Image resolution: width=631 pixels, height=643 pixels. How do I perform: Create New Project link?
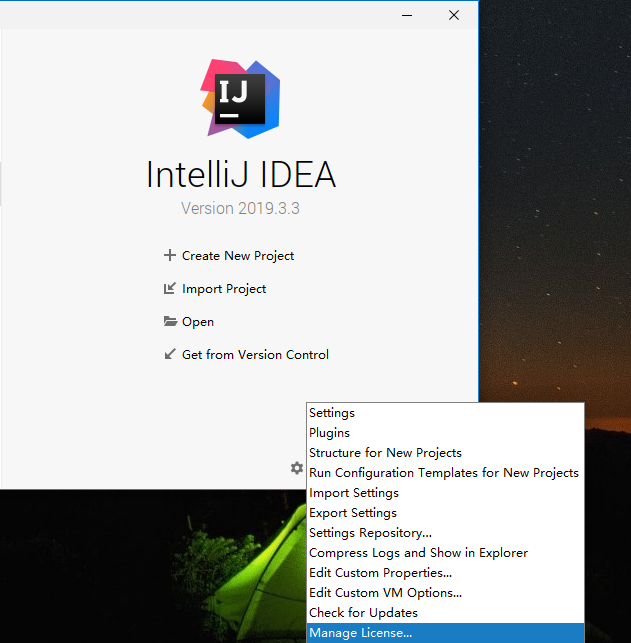(x=238, y=255)
